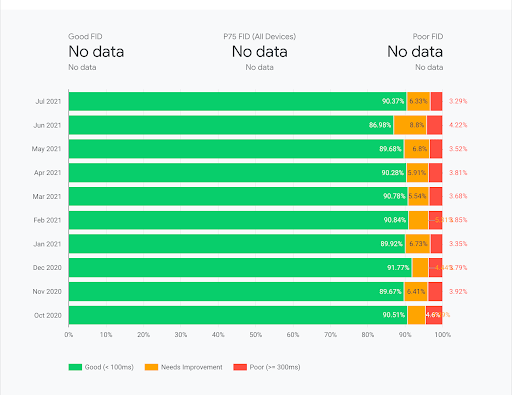The height and width of the screenshot is (395, 512).
Task: Click the orange Needs Improvement legend swatch
Action: pos(151,367)
